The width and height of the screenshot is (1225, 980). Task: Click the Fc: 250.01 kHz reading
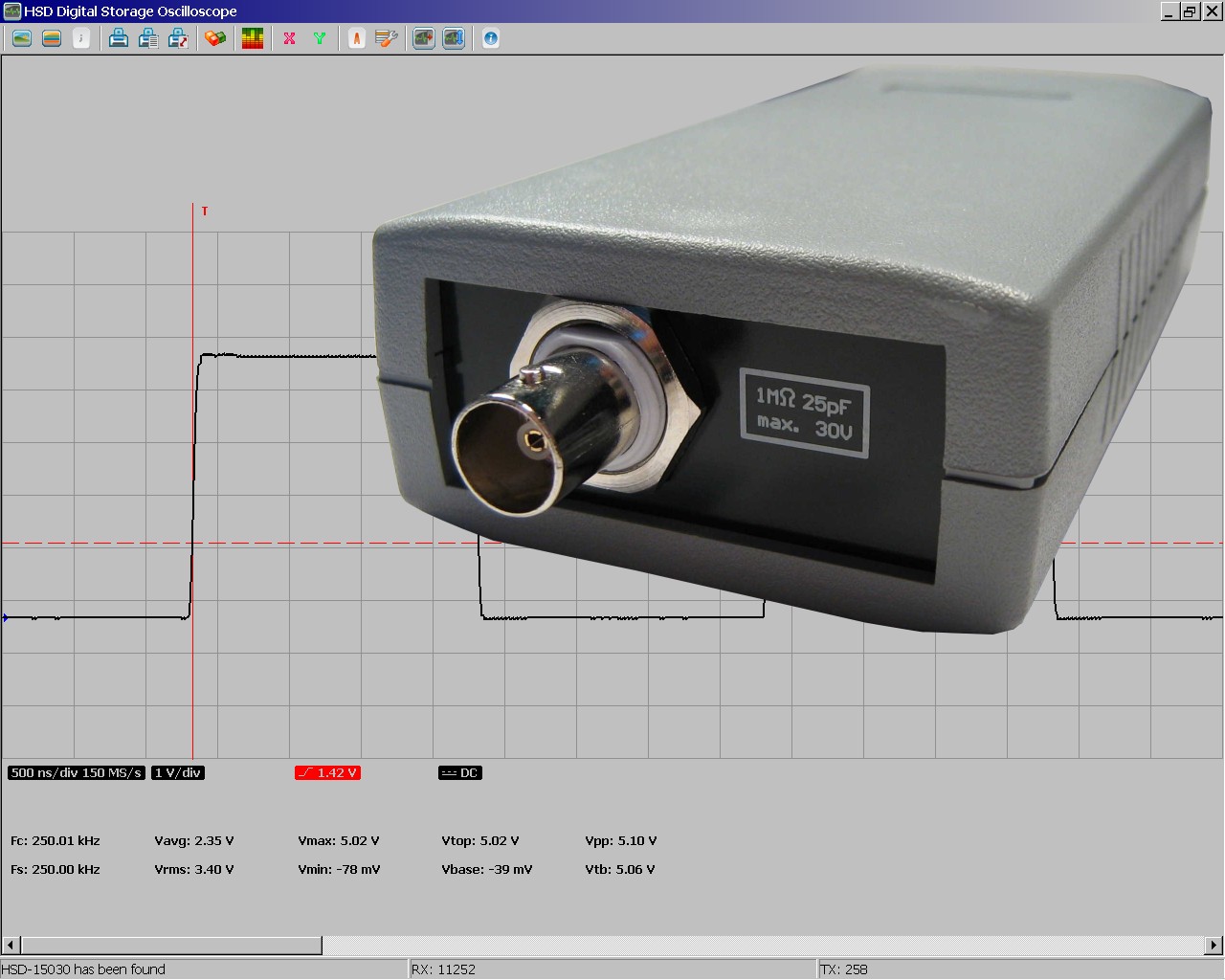coord(56,841)
